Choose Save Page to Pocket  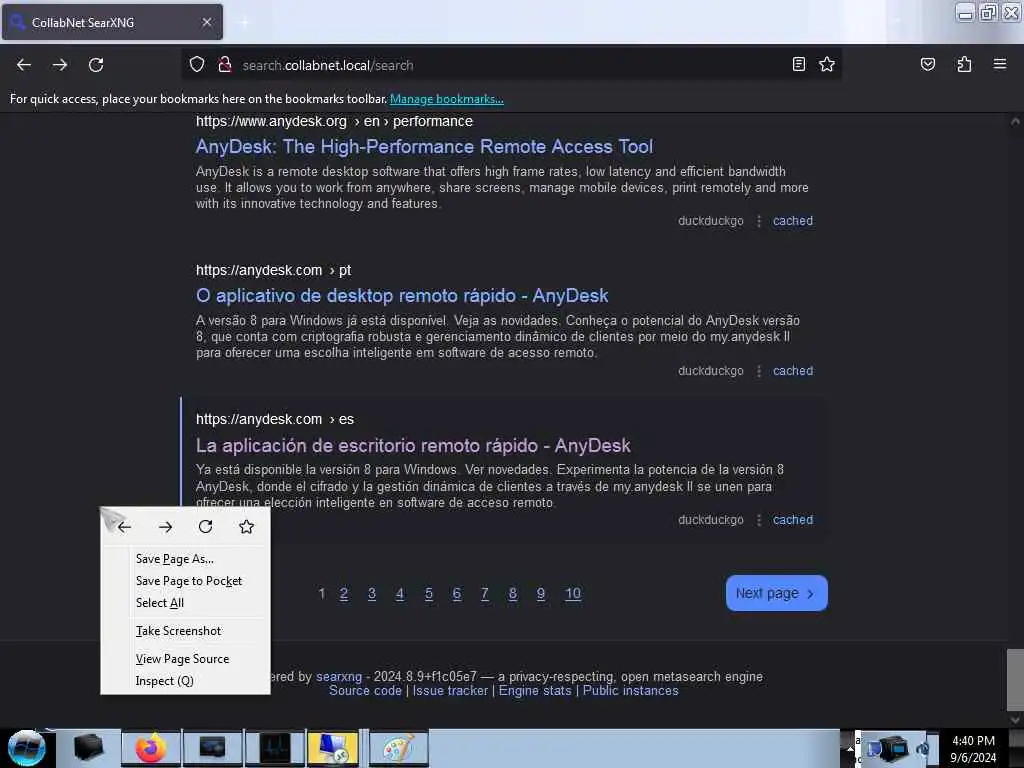pos(185,581)
